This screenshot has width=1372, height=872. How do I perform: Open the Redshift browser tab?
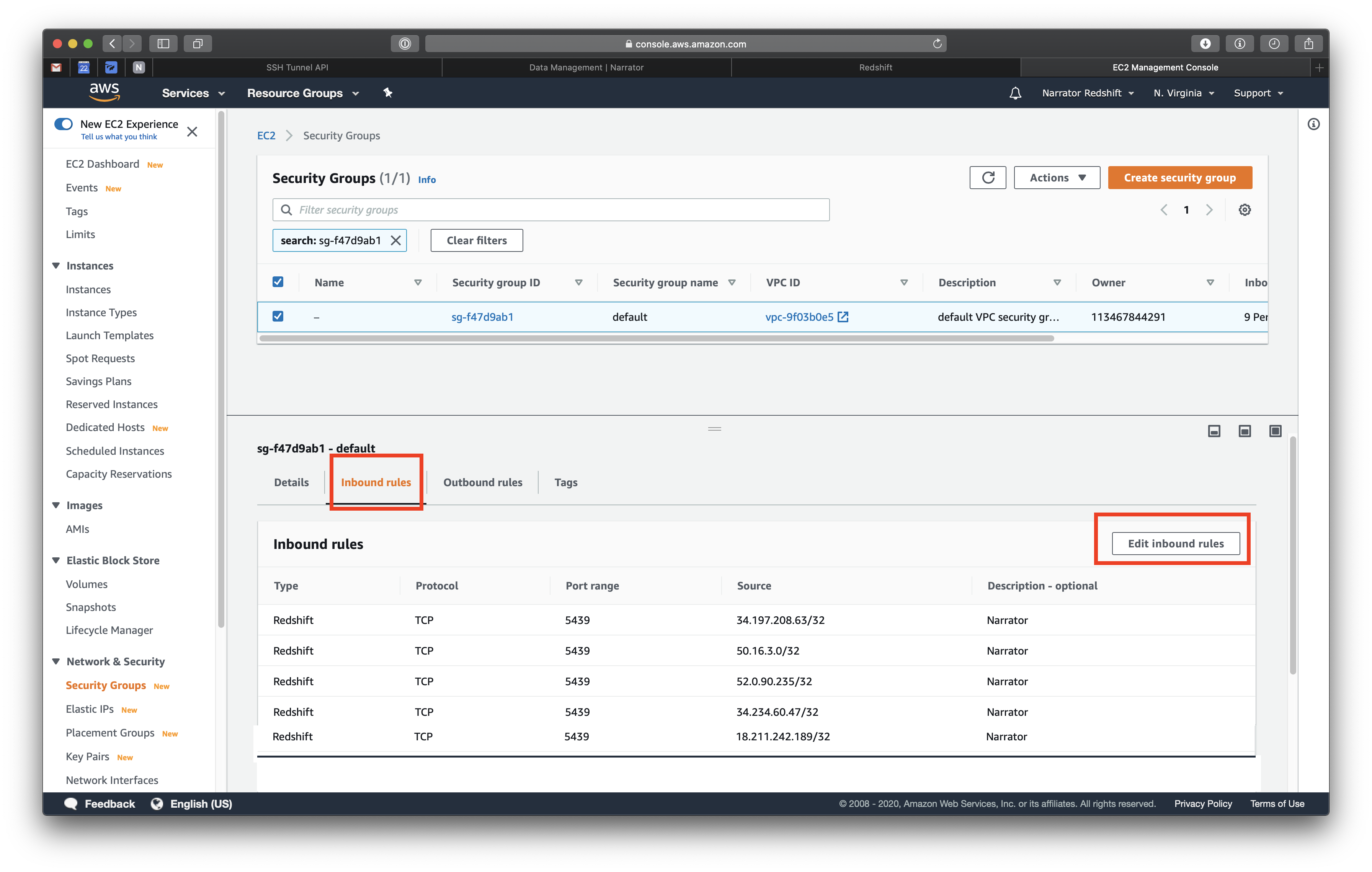click(875, 67)
